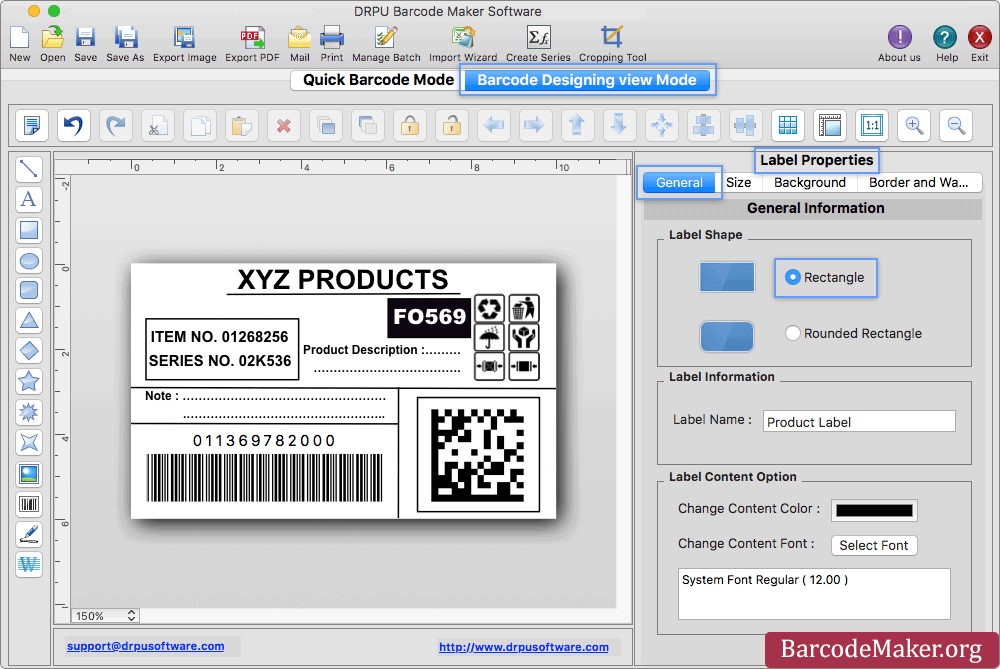Open the Size tab
Screen dimensions: 1000x669
point(739,182)
